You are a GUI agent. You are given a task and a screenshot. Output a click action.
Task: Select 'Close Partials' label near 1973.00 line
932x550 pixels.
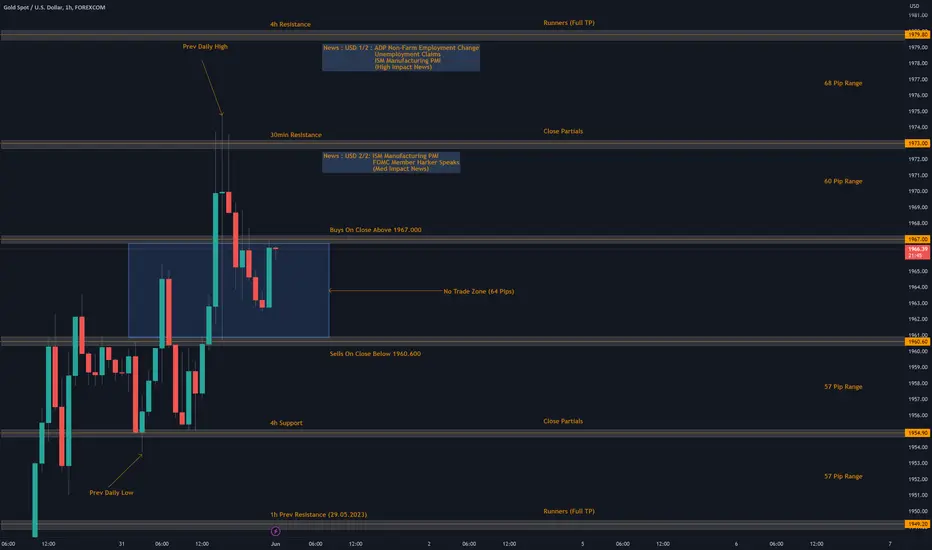pos(563,131)
